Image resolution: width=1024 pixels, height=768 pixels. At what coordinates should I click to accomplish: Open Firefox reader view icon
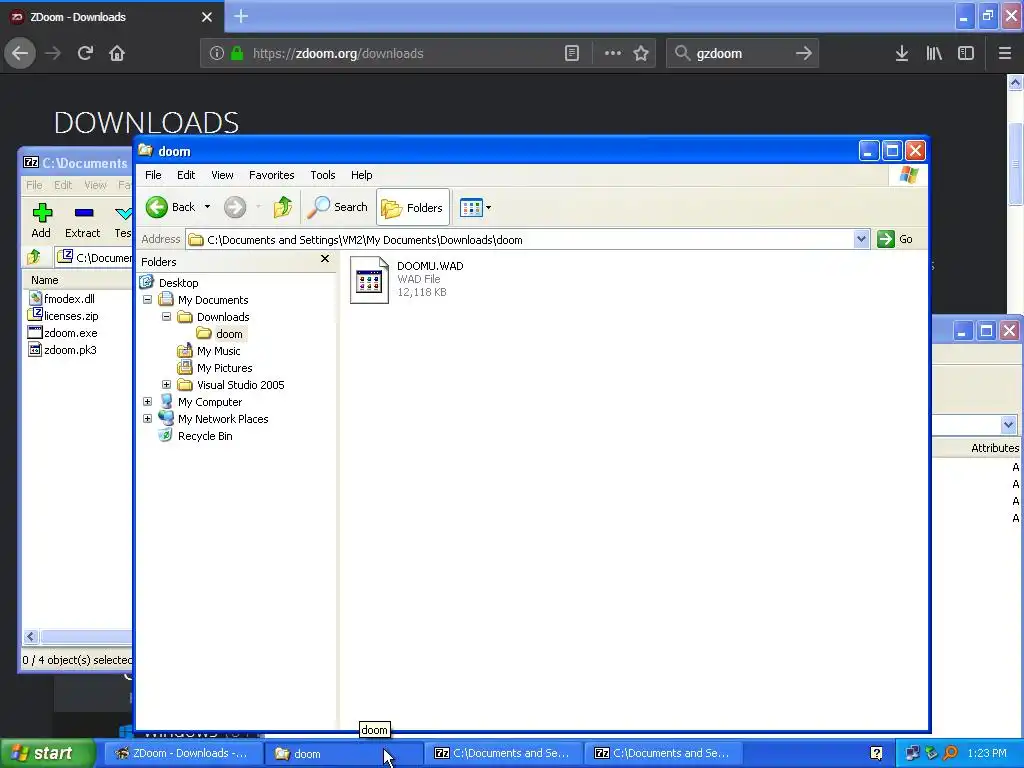coord(571,54)
